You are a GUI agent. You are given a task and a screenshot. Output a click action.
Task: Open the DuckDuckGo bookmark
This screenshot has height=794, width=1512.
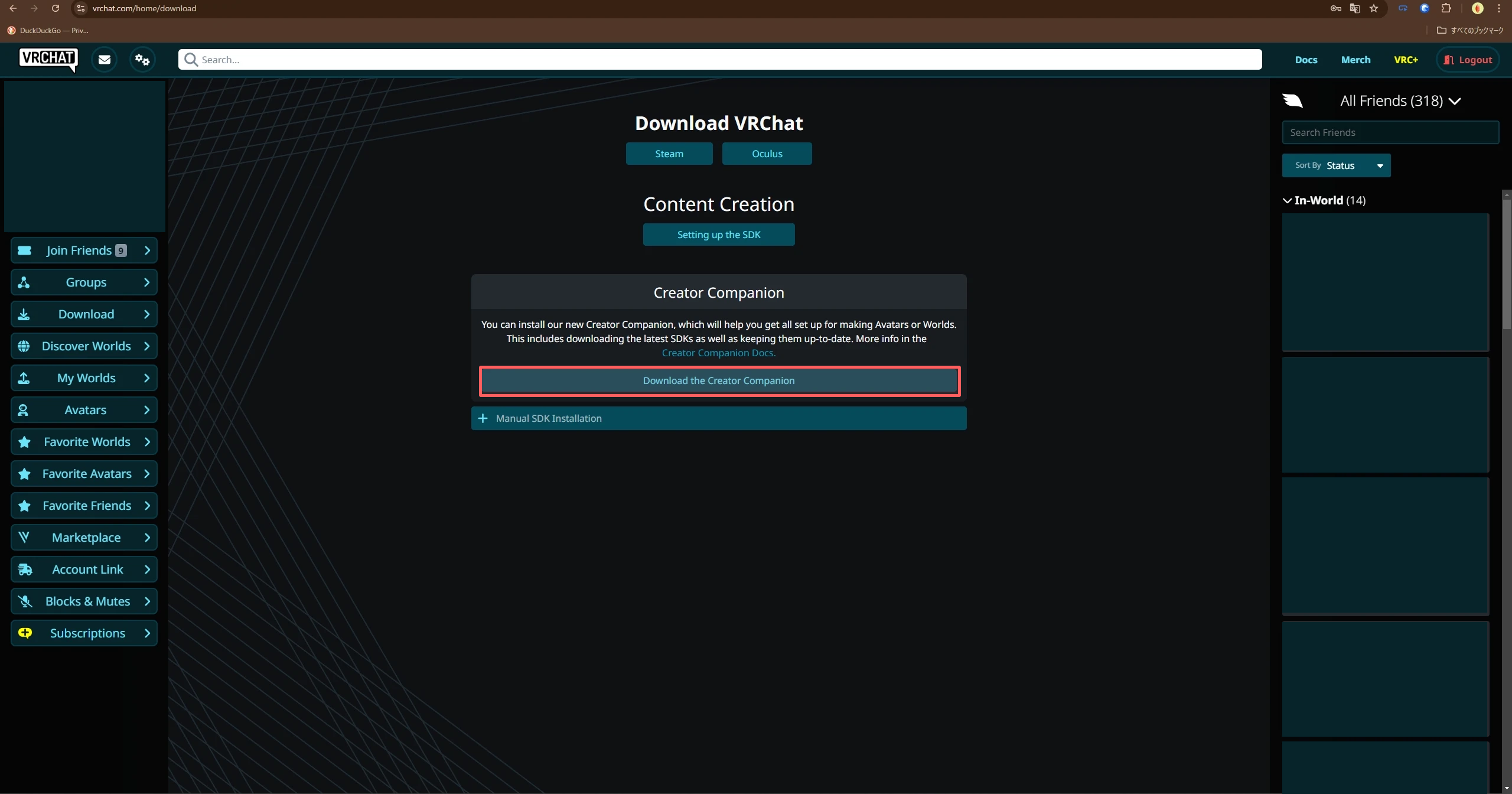tap(48, 30)
